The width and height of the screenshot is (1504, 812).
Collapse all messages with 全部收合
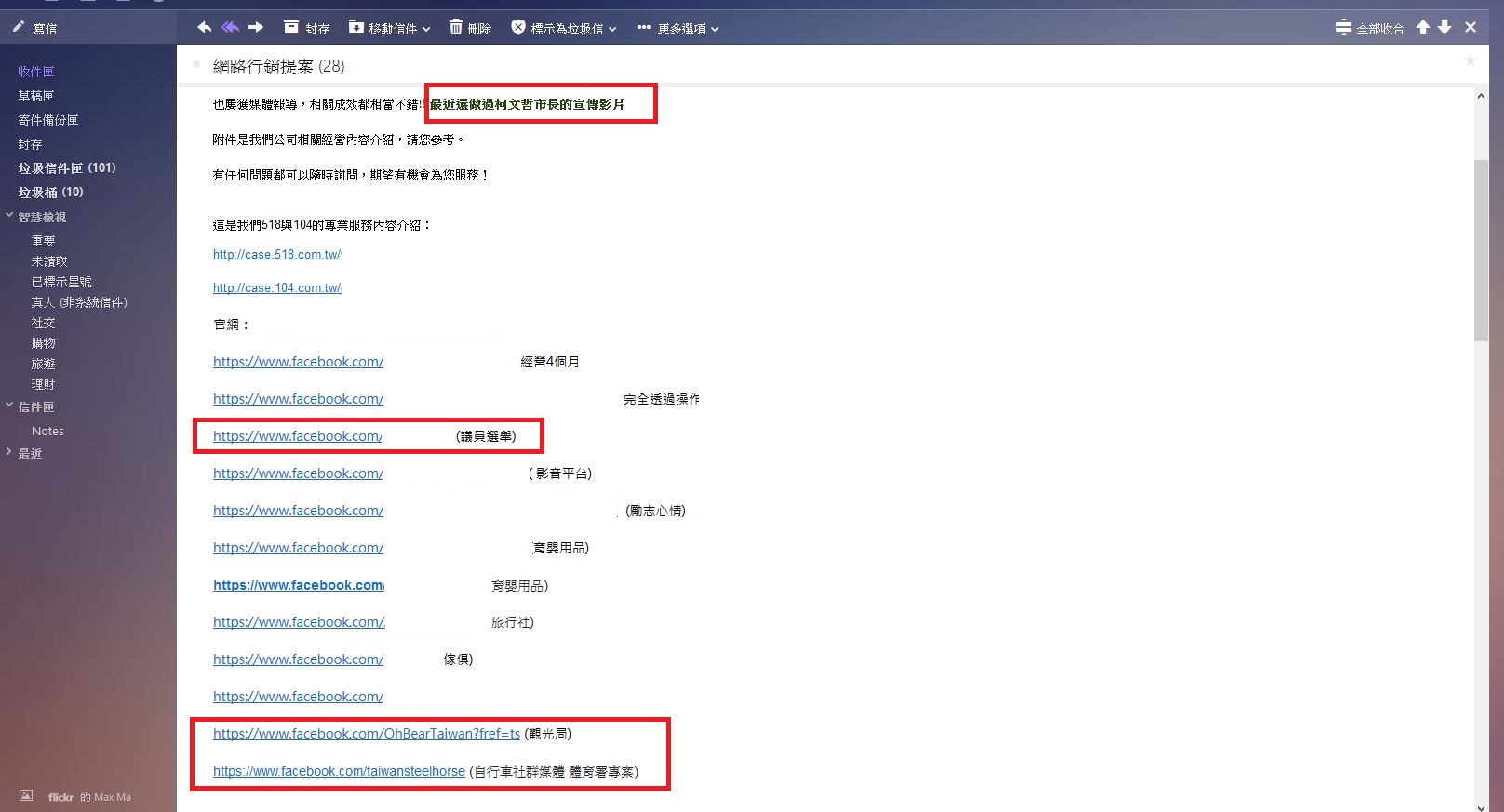coord(1369,28)
